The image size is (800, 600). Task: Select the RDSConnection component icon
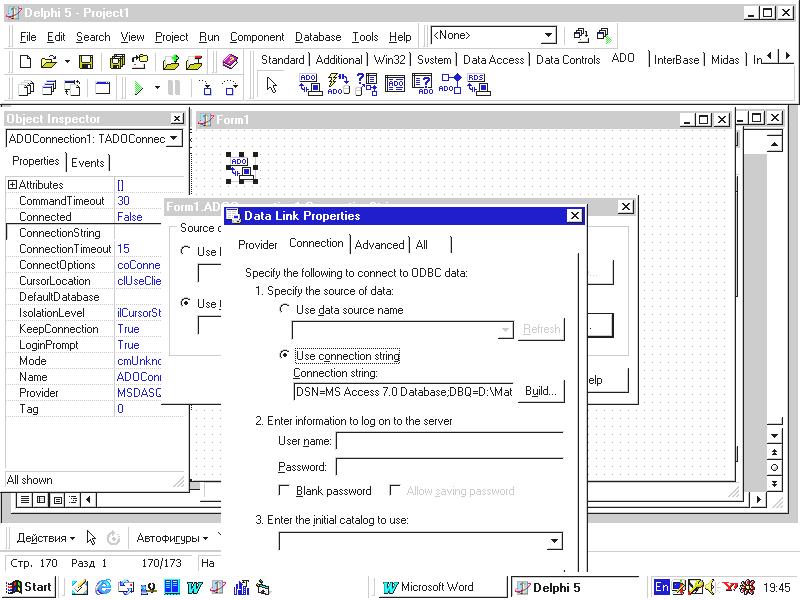point(479,84)
